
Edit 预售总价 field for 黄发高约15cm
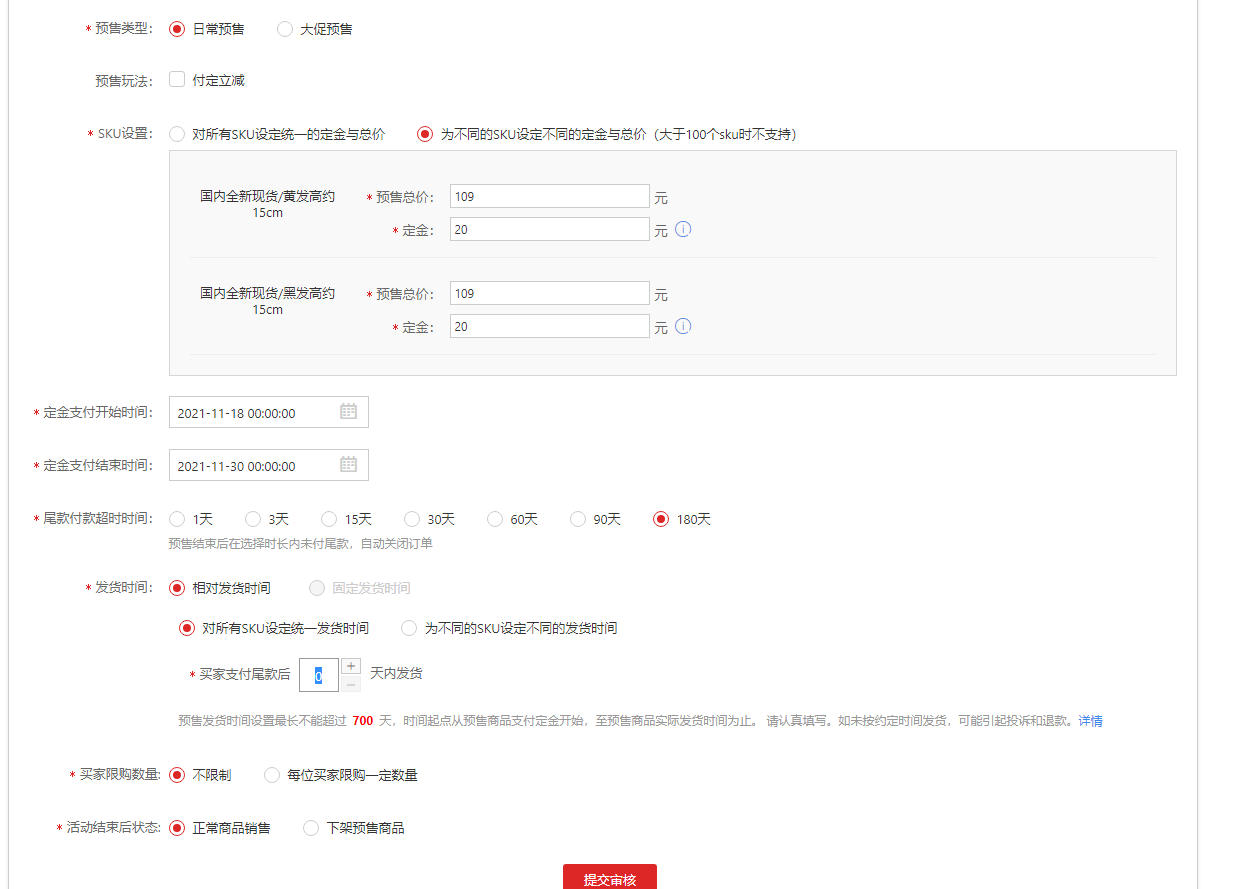(x=550, y=196)
